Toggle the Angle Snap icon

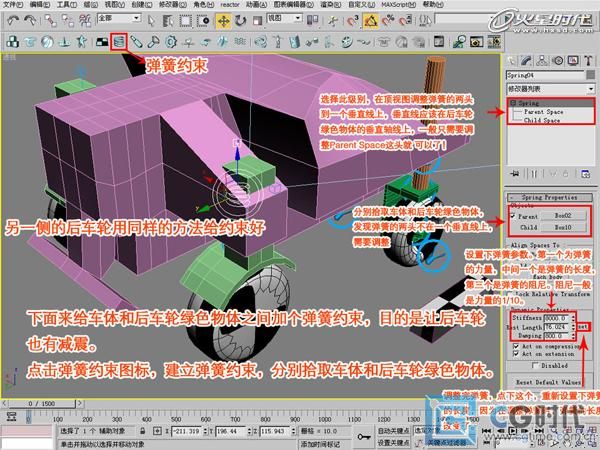(x=370, y=21)
